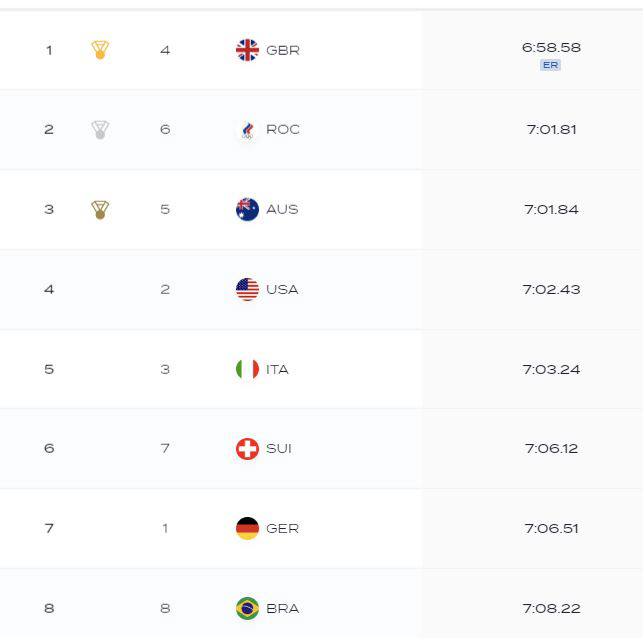643x638 pixels.
Task: Open the USA team link
Action: tap(282, 289)
